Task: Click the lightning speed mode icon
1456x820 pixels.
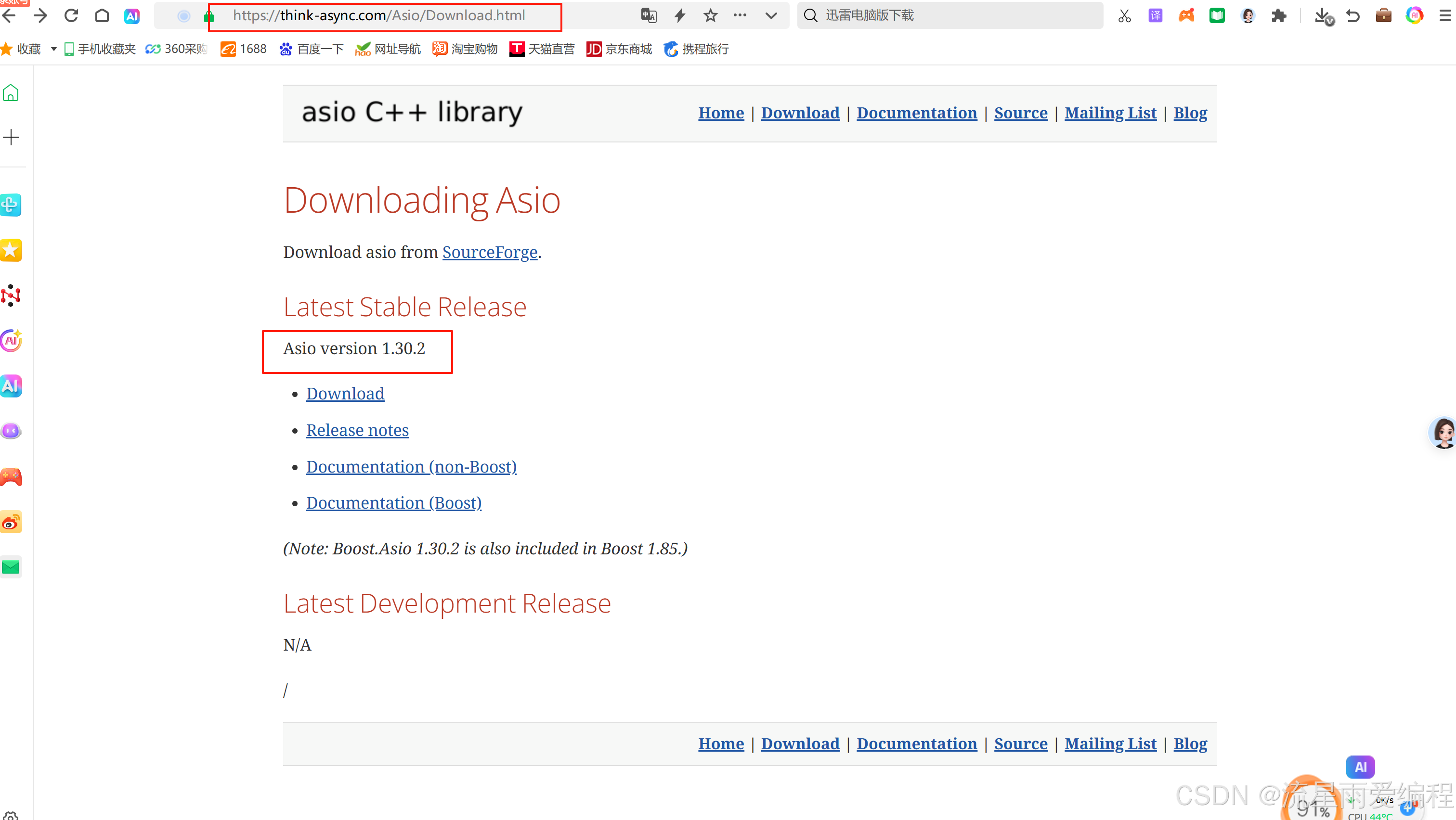Action: click(679, 15)
